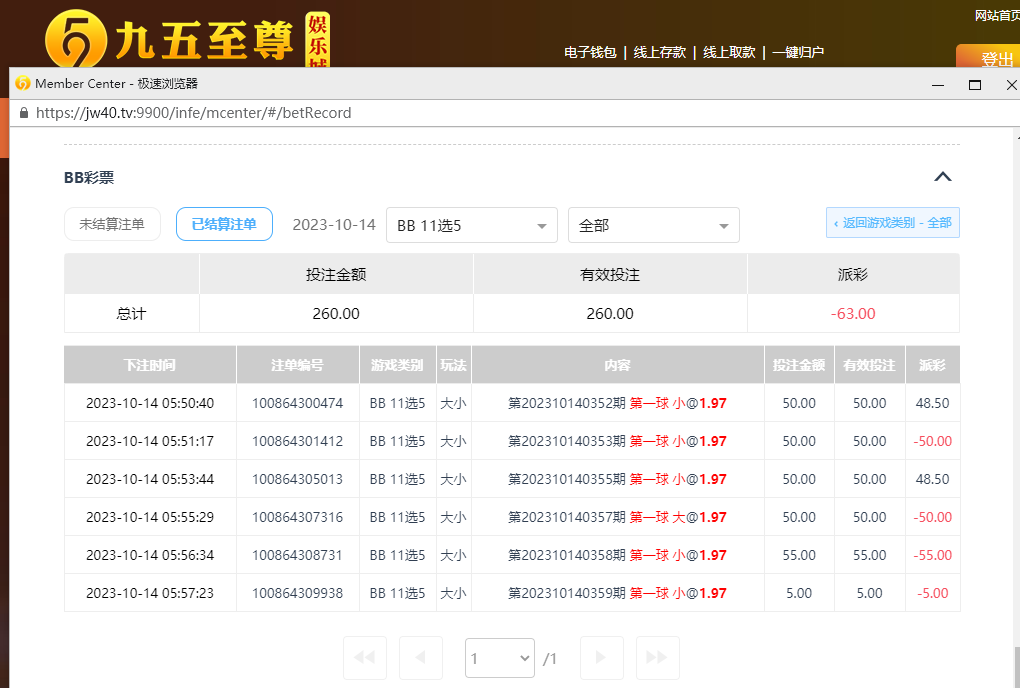Click the 2023-10-14 date field

click(x=334, y=225)
